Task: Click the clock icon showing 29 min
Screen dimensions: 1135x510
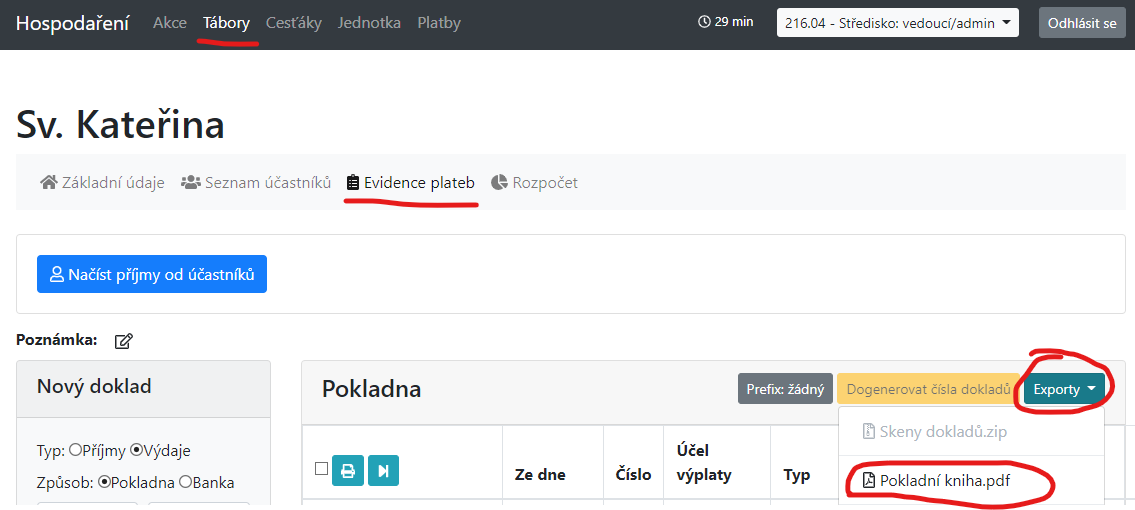Action: coord(704,22)
